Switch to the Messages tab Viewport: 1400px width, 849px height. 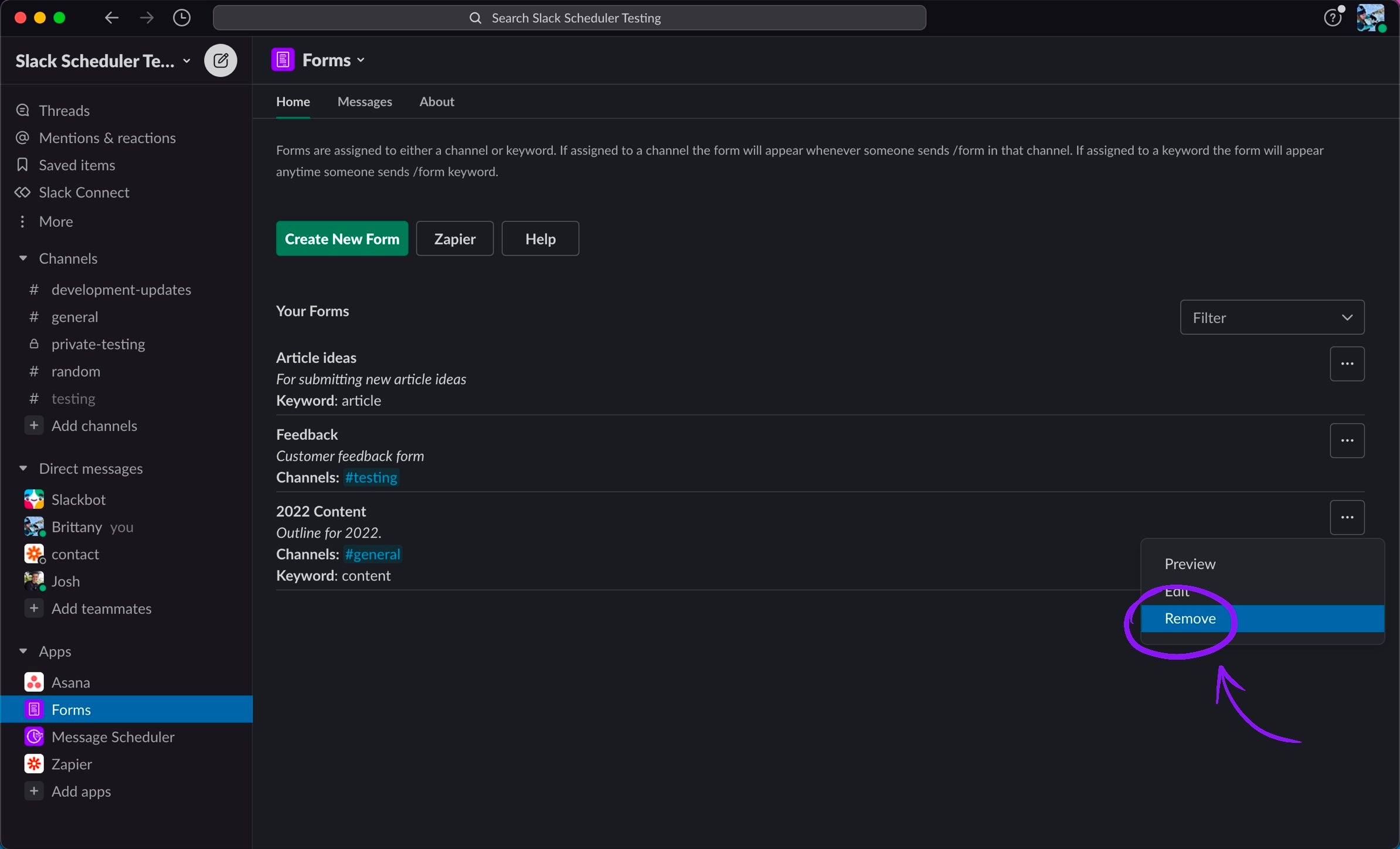365,102
